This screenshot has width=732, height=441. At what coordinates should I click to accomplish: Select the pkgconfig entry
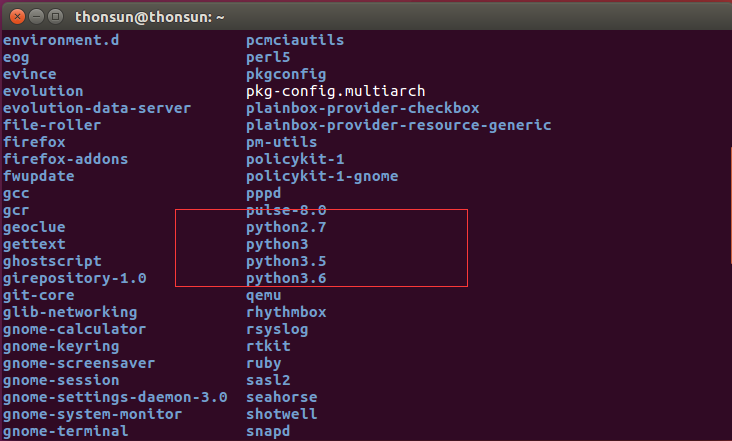point(286,74)
